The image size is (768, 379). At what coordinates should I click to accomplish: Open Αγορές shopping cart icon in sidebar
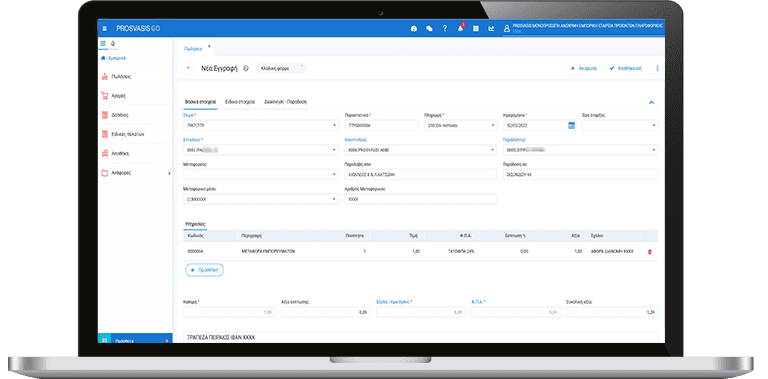[105, 96]
